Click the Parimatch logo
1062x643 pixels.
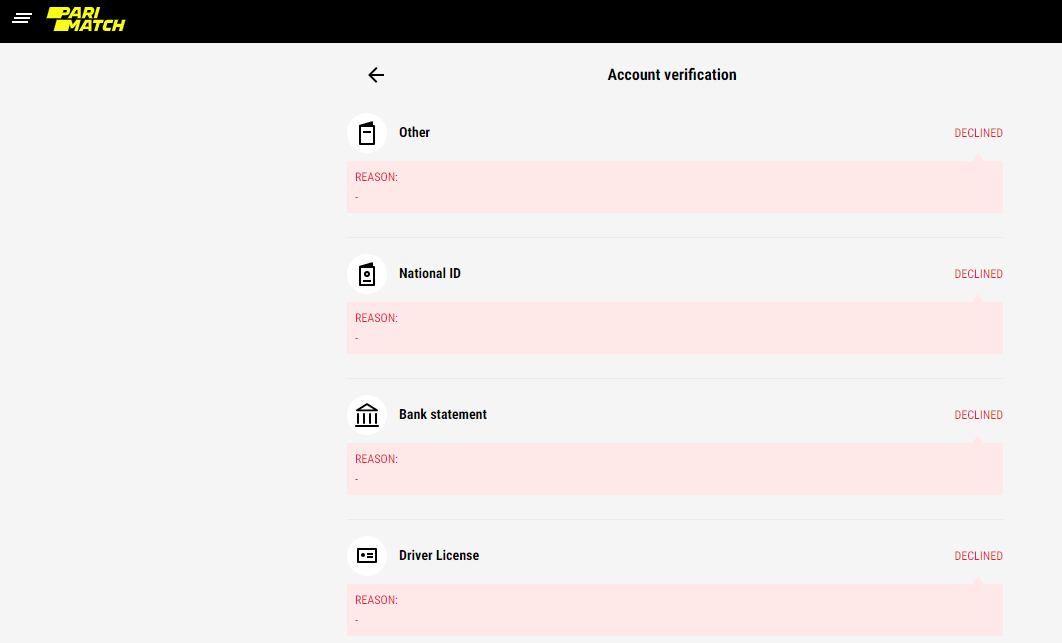86,19
